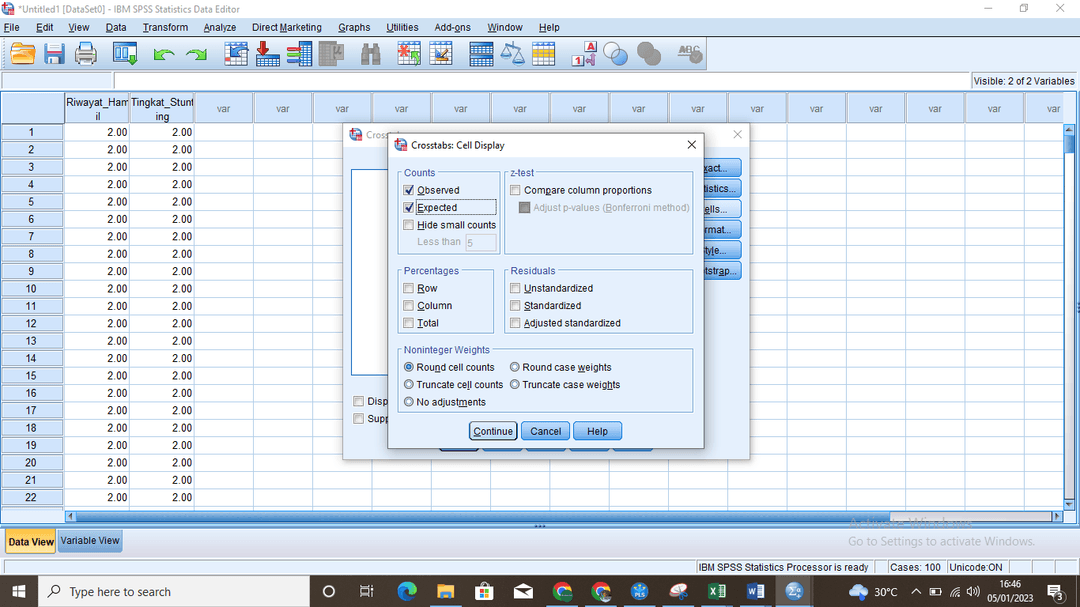The width and height of the screenshot is (1080, 607).
Task: Select Round cell counts radio
Action: (408, 367)
